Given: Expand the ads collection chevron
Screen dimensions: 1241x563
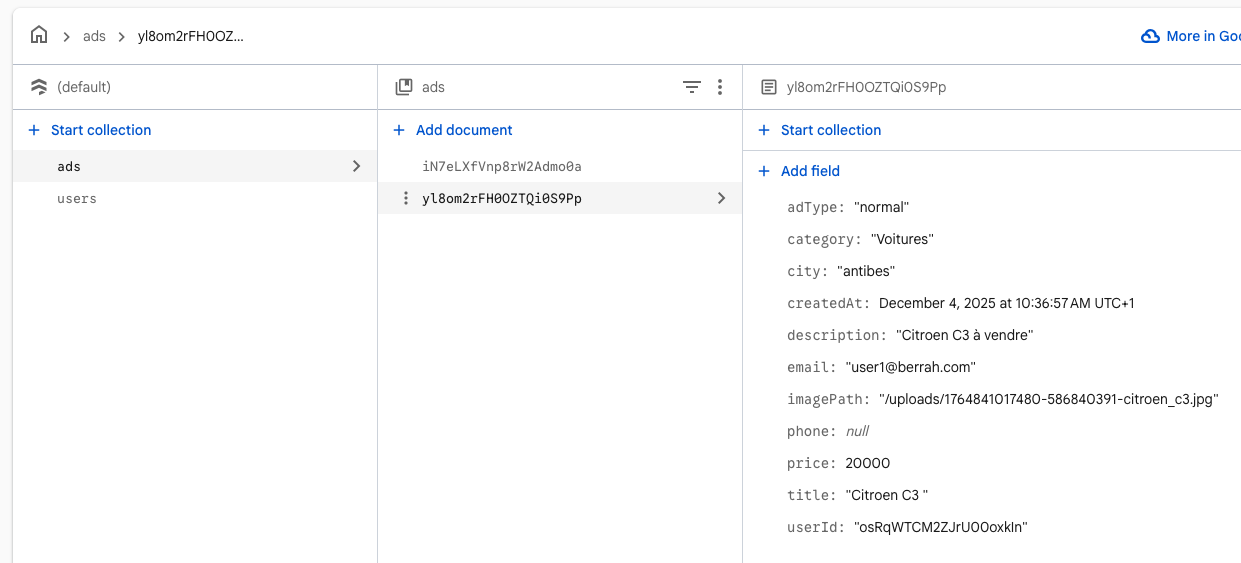Looking at the screenshot, I should tap(356, 166).
